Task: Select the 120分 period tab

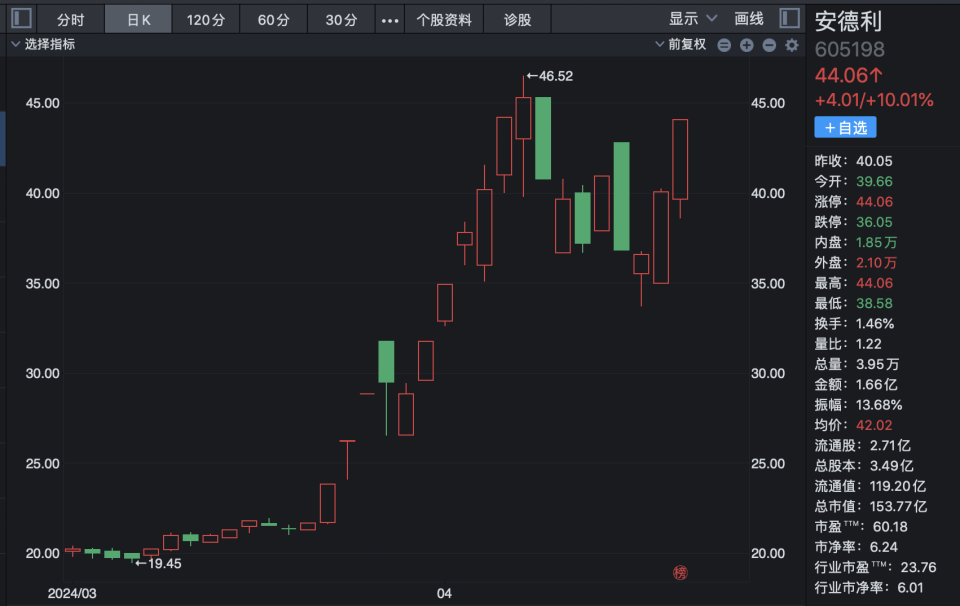Action: [206, 19]
